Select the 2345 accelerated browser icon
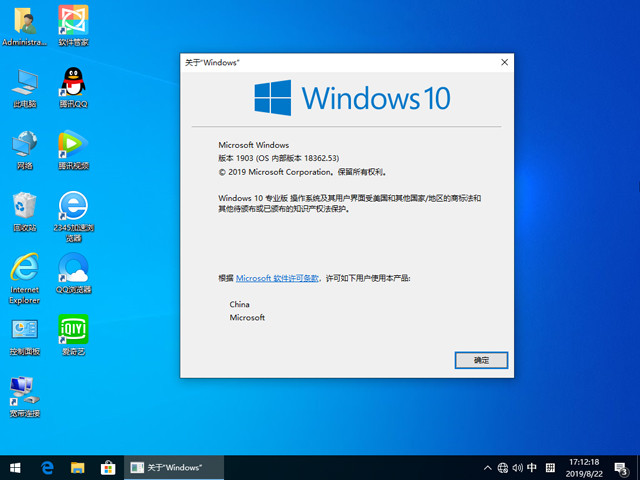 pos(73,207)
